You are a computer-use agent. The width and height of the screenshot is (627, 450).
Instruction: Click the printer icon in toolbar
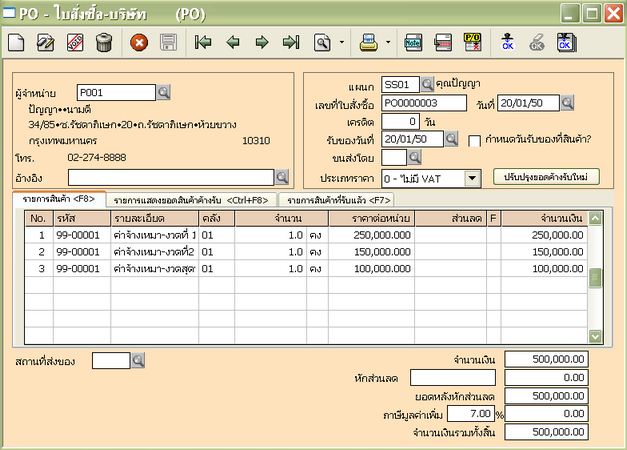[x=369, y=42]
